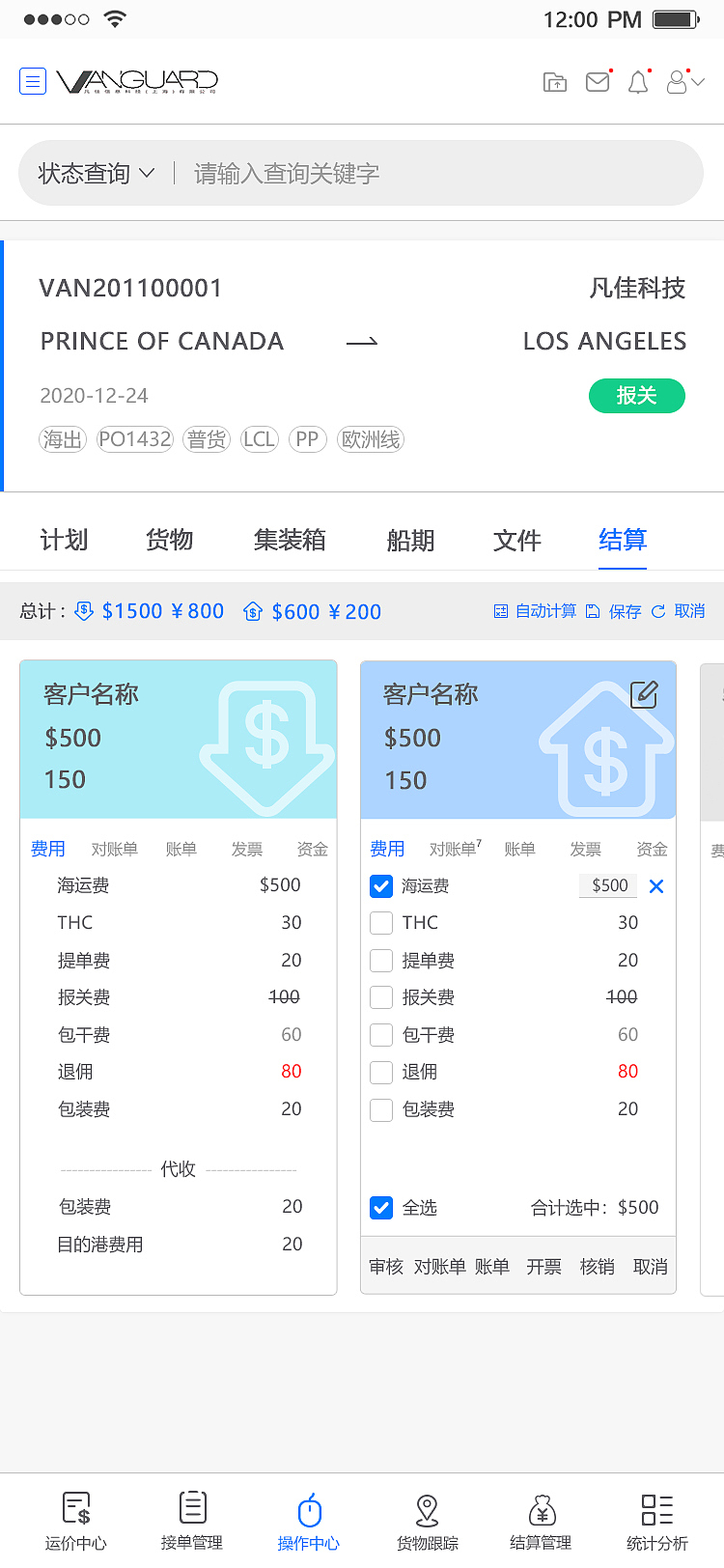This screenshot has width=724, height=1568.
Task: Select 账单 tab in the right card
Action: click(519, 850)
